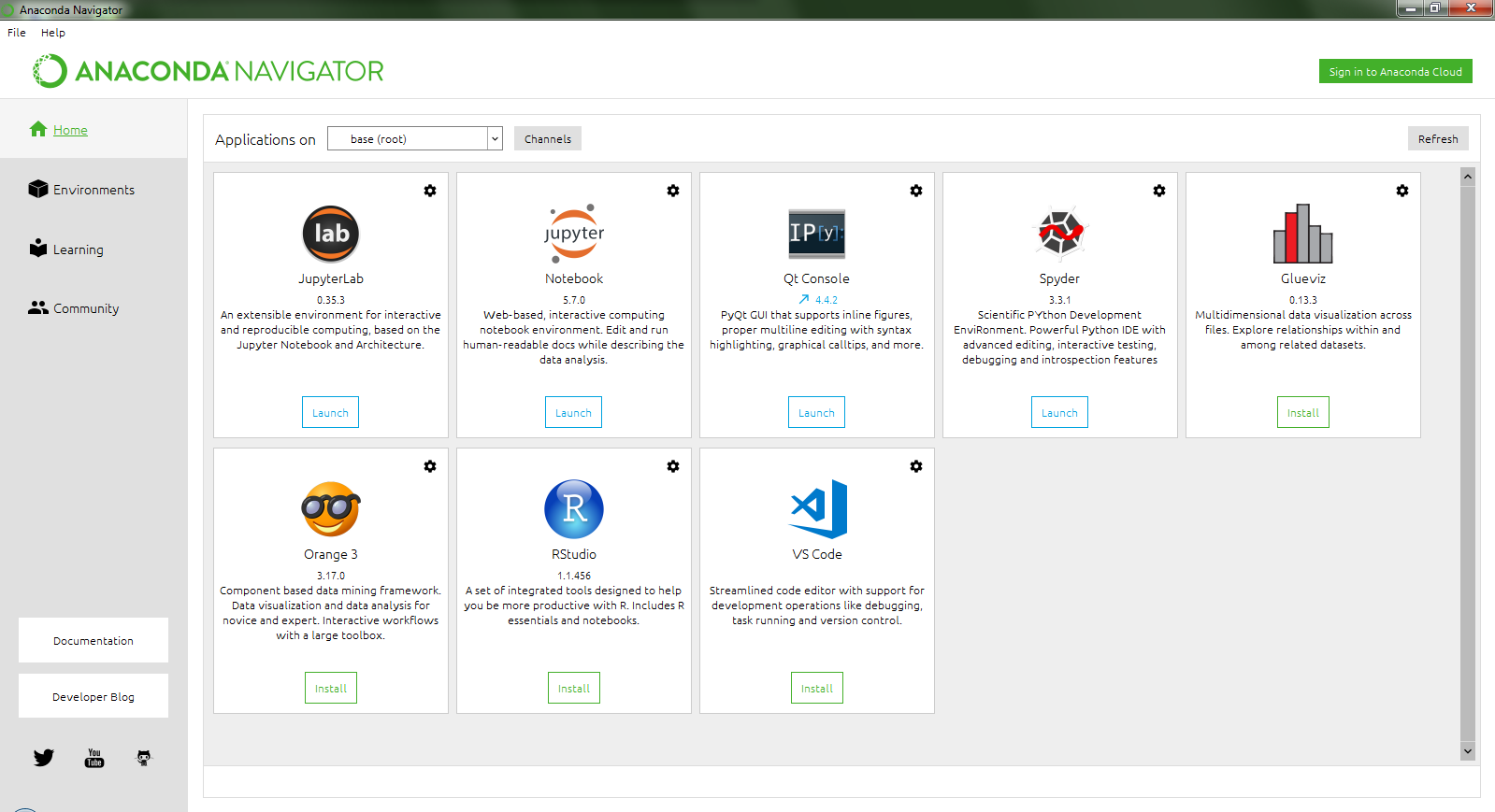The image size is (1495, 812).
Task: Click the Orange 3 version 3.17.0 text
Action: point(331,576)
